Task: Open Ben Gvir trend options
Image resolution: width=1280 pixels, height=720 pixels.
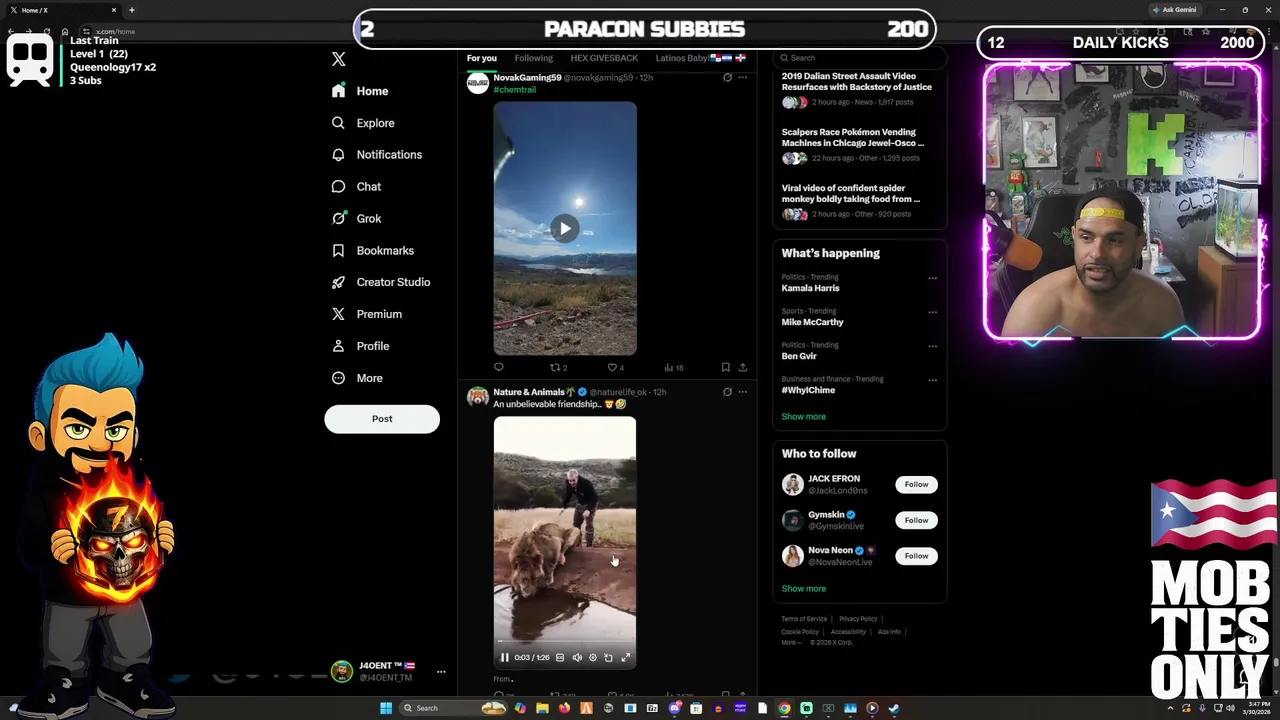Action: 932,346
